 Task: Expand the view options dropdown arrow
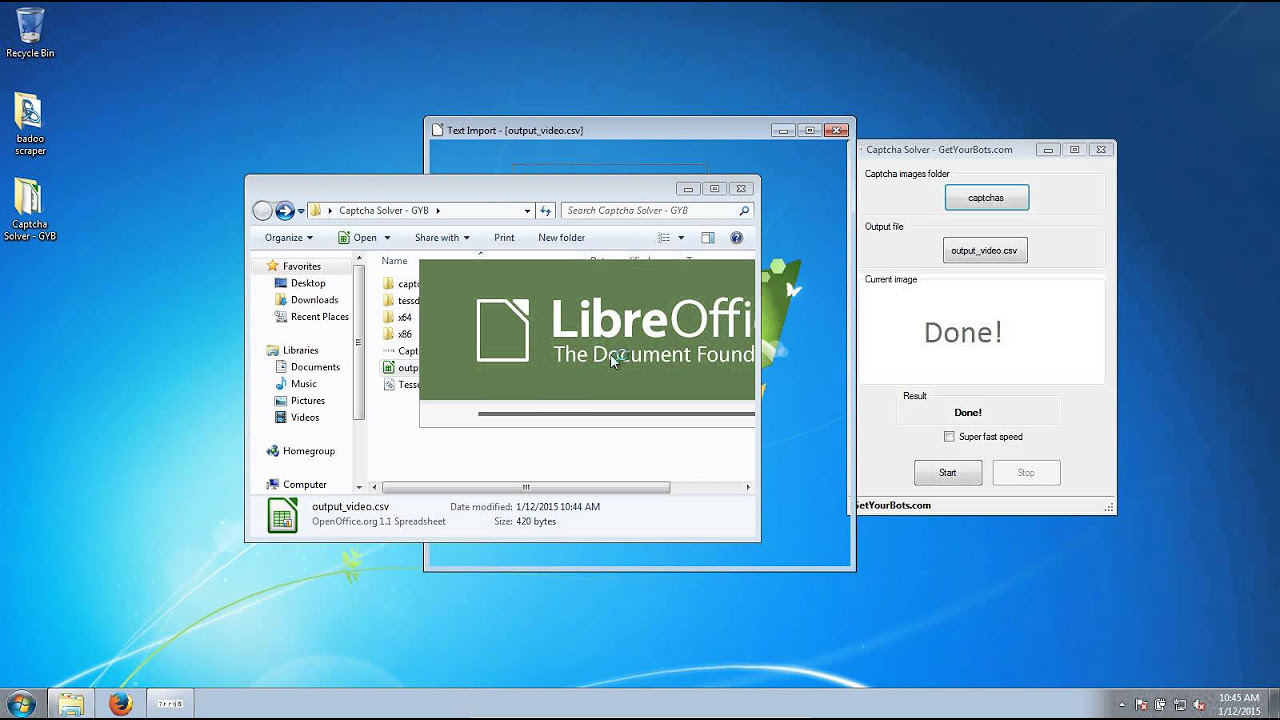(681, 238)
